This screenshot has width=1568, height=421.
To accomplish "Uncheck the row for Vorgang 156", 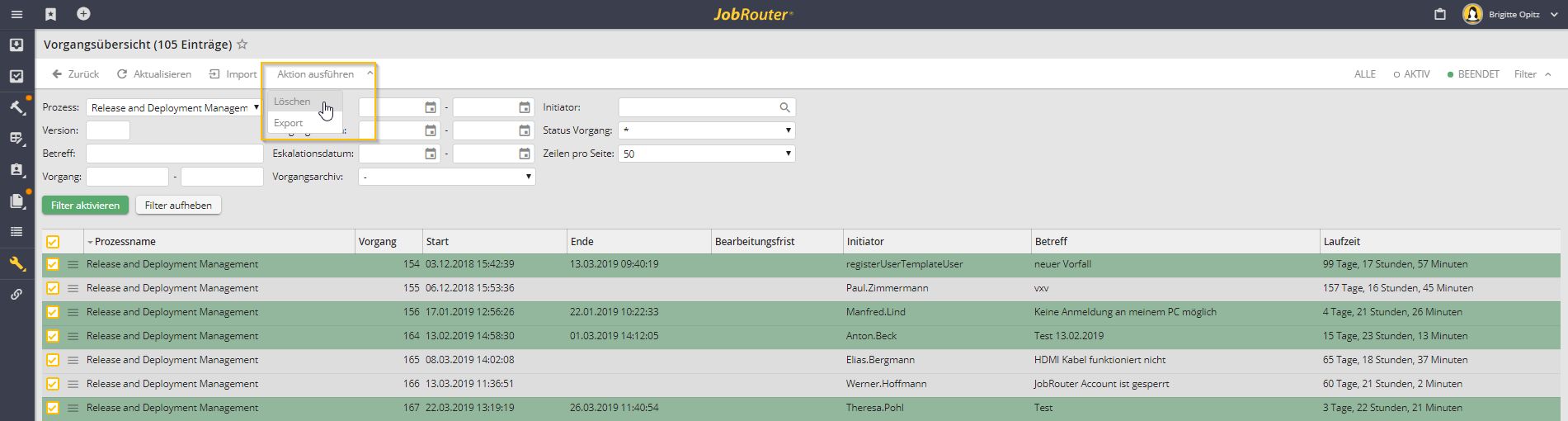I will (53, 312).
